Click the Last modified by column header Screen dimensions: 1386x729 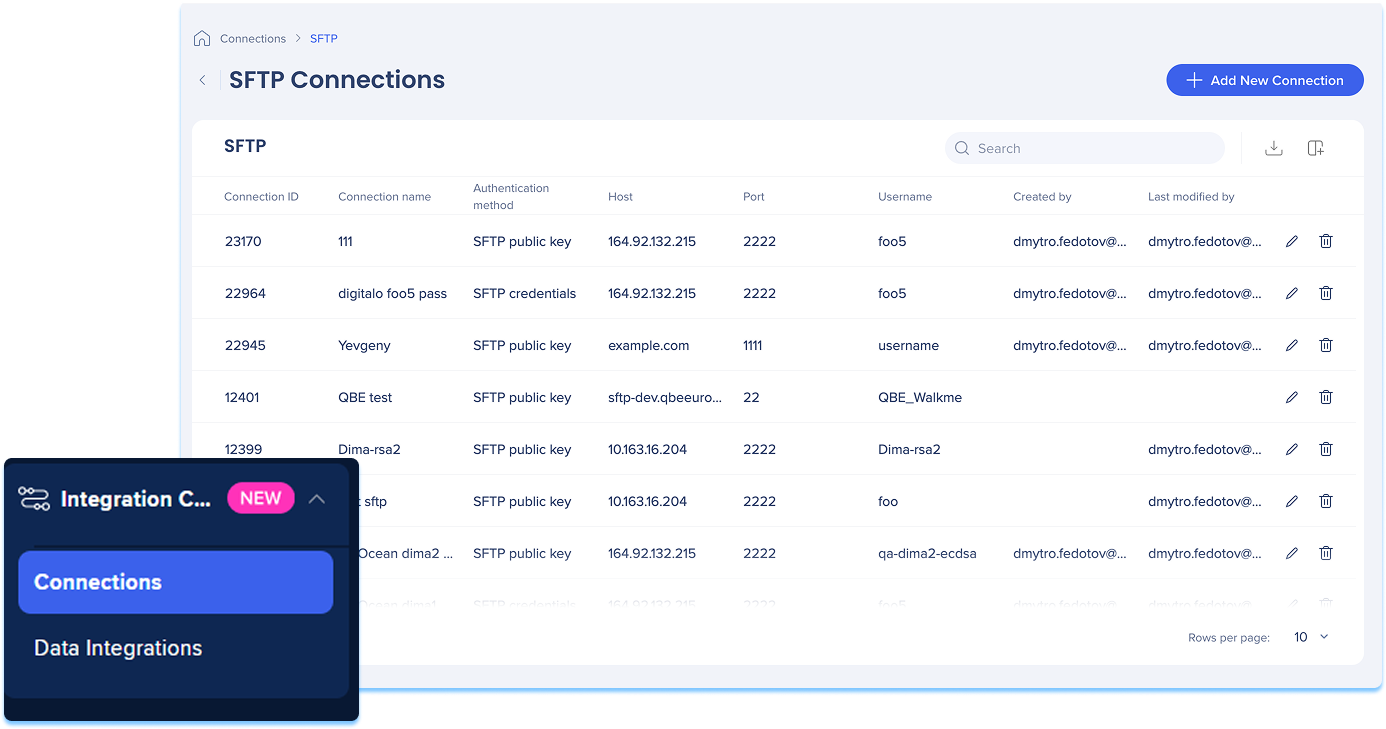pos(1191,197)
